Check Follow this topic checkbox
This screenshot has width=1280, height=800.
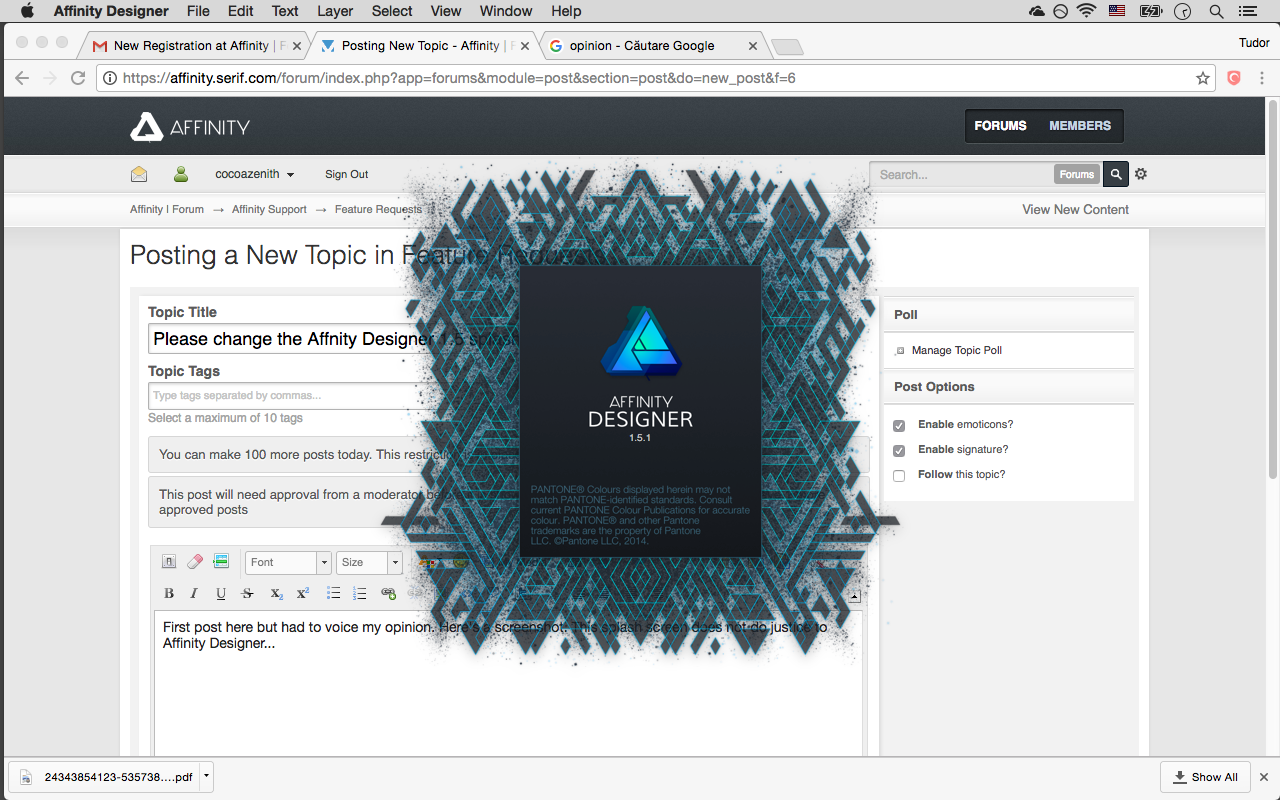pos(899,475)
